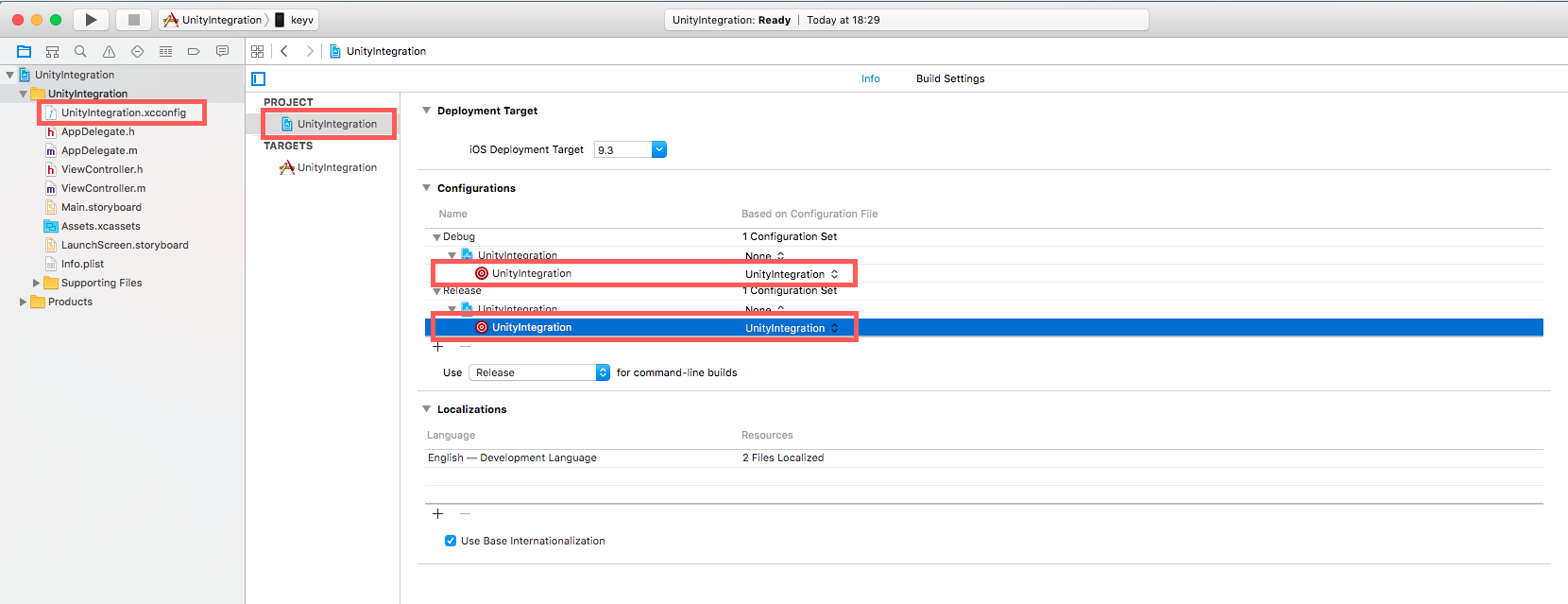Toggle Use Base Internationalization checkbox
Image resolution: width=1568 pixels, height=604 pixels.
tap(451, 541)
